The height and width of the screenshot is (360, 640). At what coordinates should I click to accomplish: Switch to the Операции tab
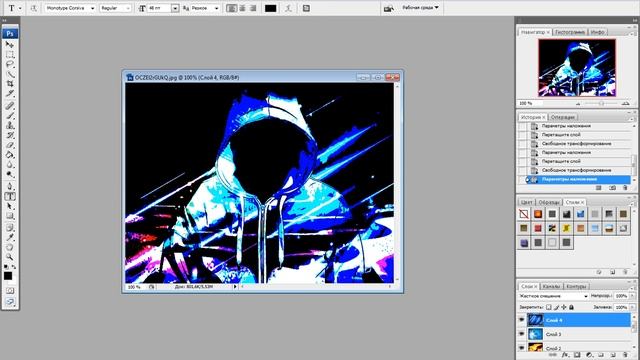562,117
